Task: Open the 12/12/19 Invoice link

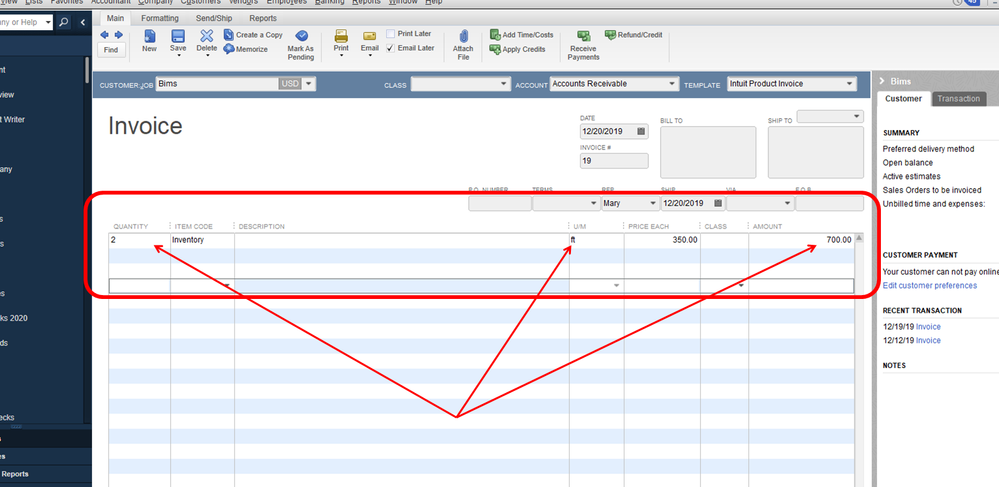Action: [928, 340]
